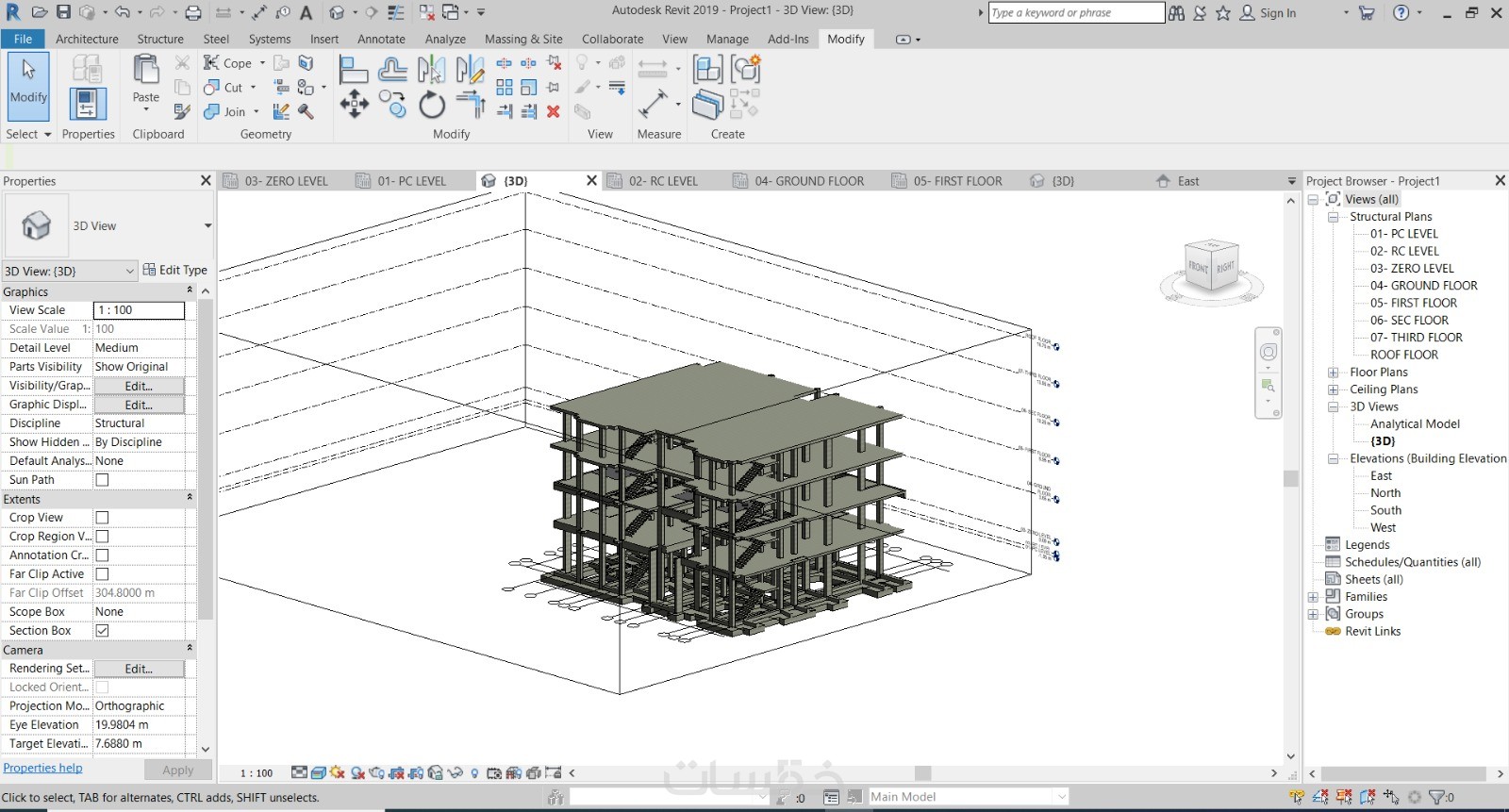Screen dimensions: 1509x812
Task: Uncheck the Section Box checkbox
Action: click(102, 631)
